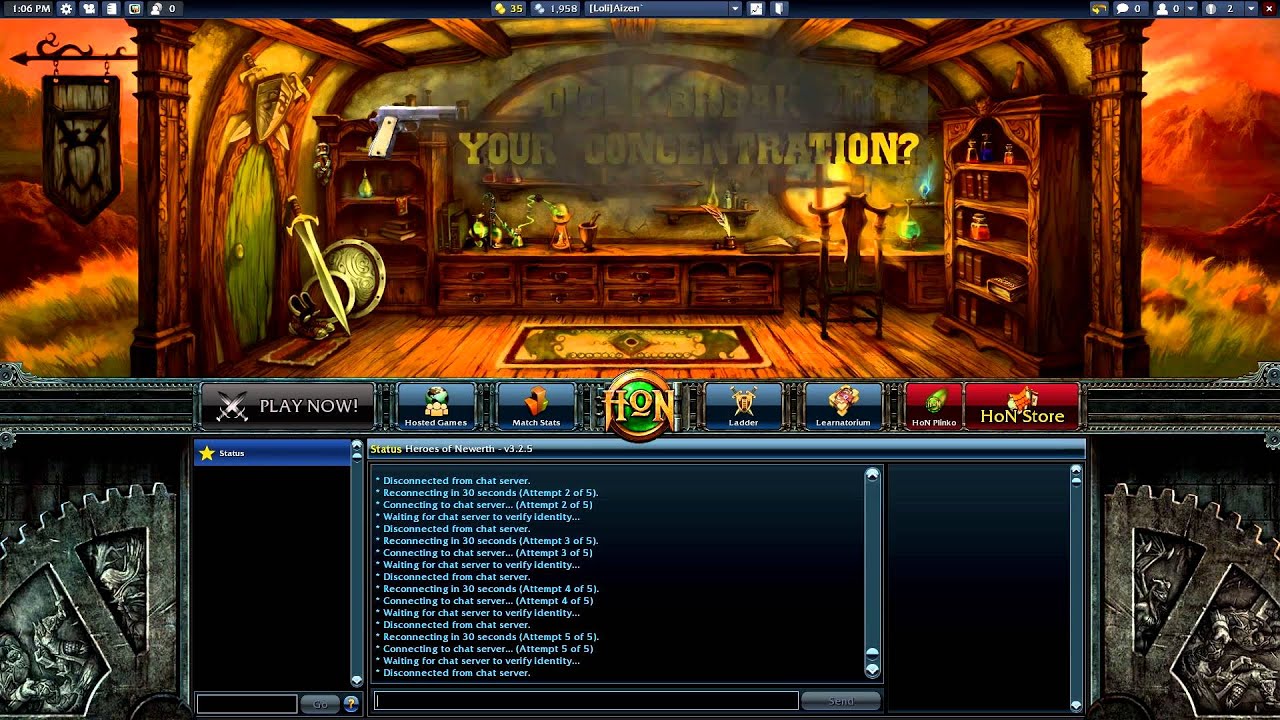Click the gold coins balance showing 35
The width and height of the screenshot is (1280, 720).
pyautogui.click(x=508, y=8)
